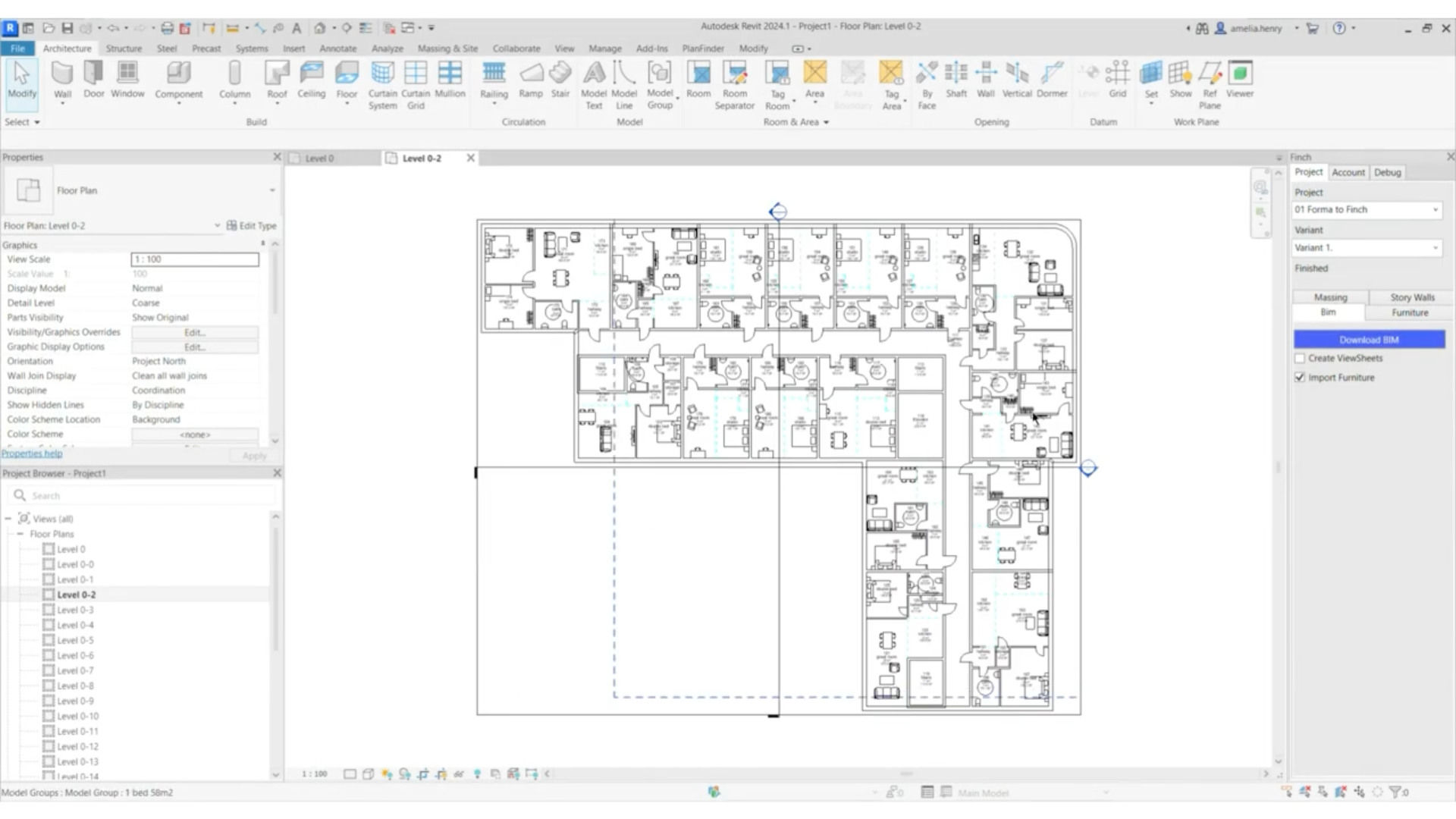Click the Door tool icon
The height and width of the screenshot is (819, 1456).
(x=94, y=80)
